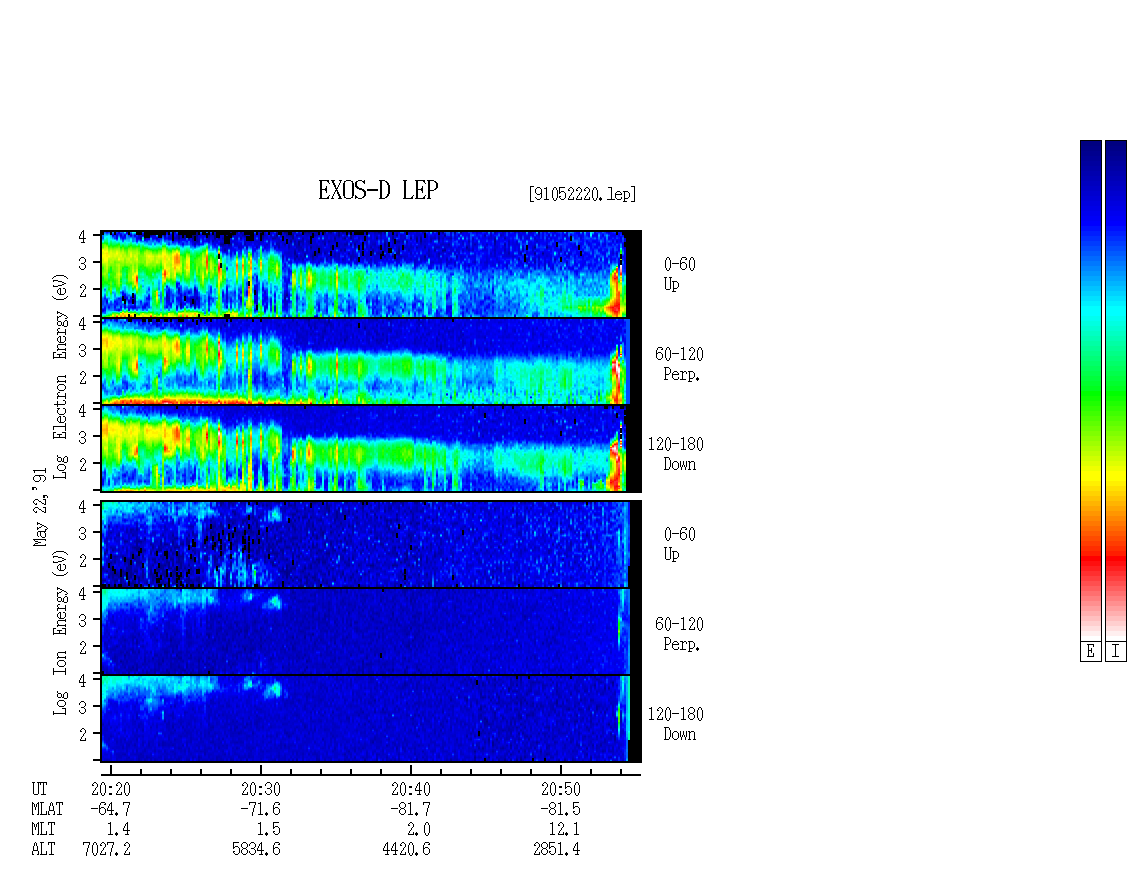Image resolution: width=1130 pixels, height=875 pixels.
Task: Click the ALT row label
Action: 43,850
